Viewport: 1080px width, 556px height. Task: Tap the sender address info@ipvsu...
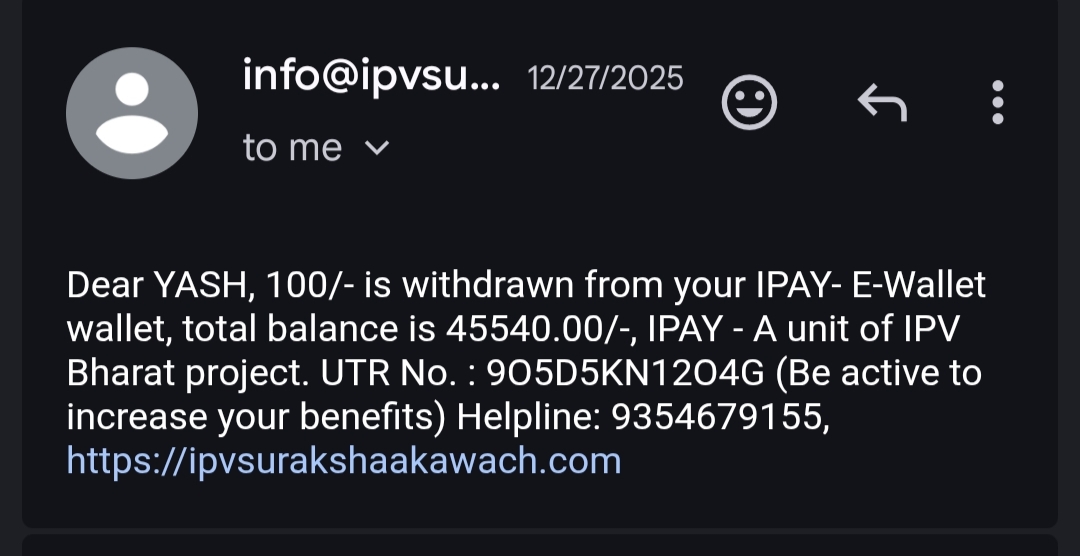tap(371, 76)
